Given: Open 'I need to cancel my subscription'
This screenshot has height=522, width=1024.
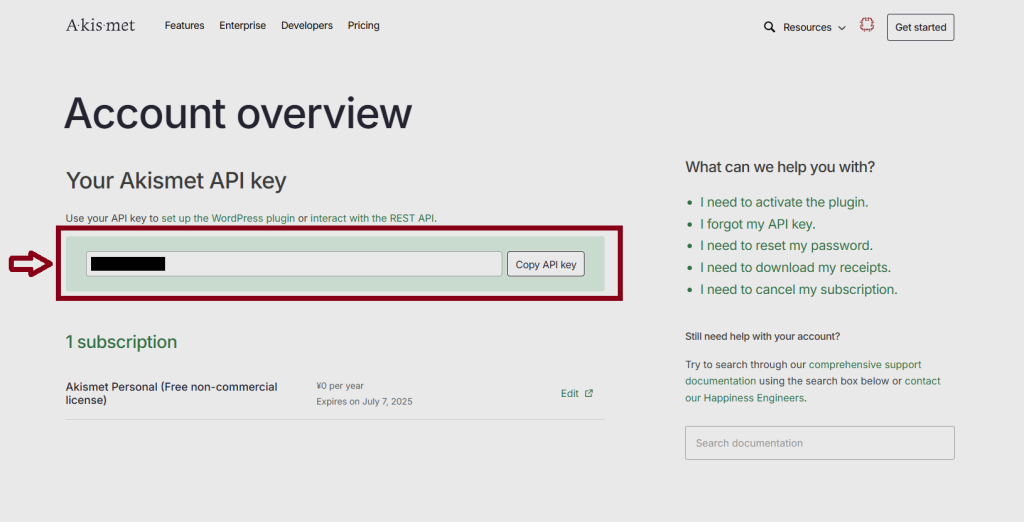Looking at the screenshot, I should 798,290.
